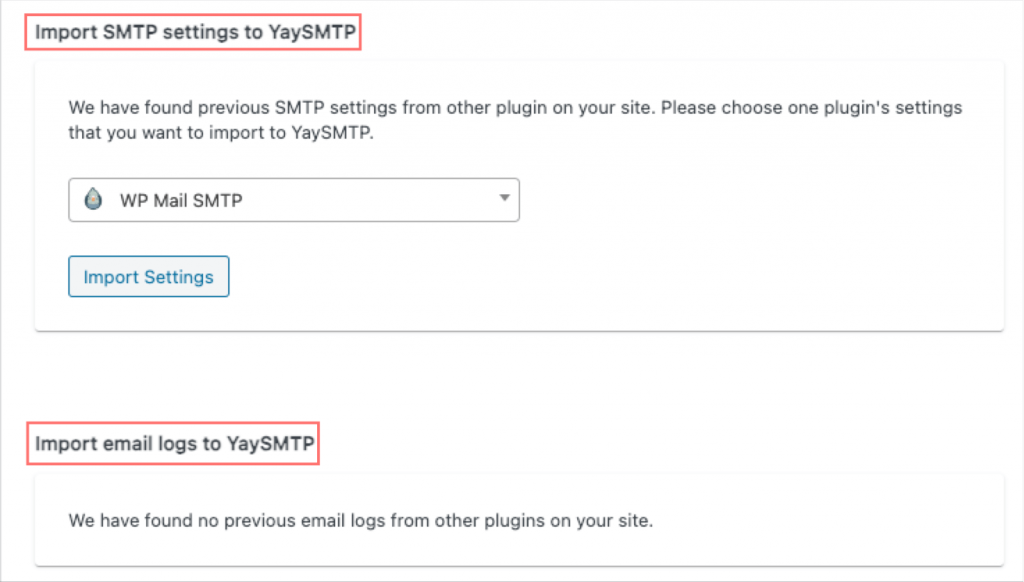The height and width of the screenshot is (582, 1024).
Task: Click "YaySMTP" in the SMTP settings heading
Action: click(312, 32)
